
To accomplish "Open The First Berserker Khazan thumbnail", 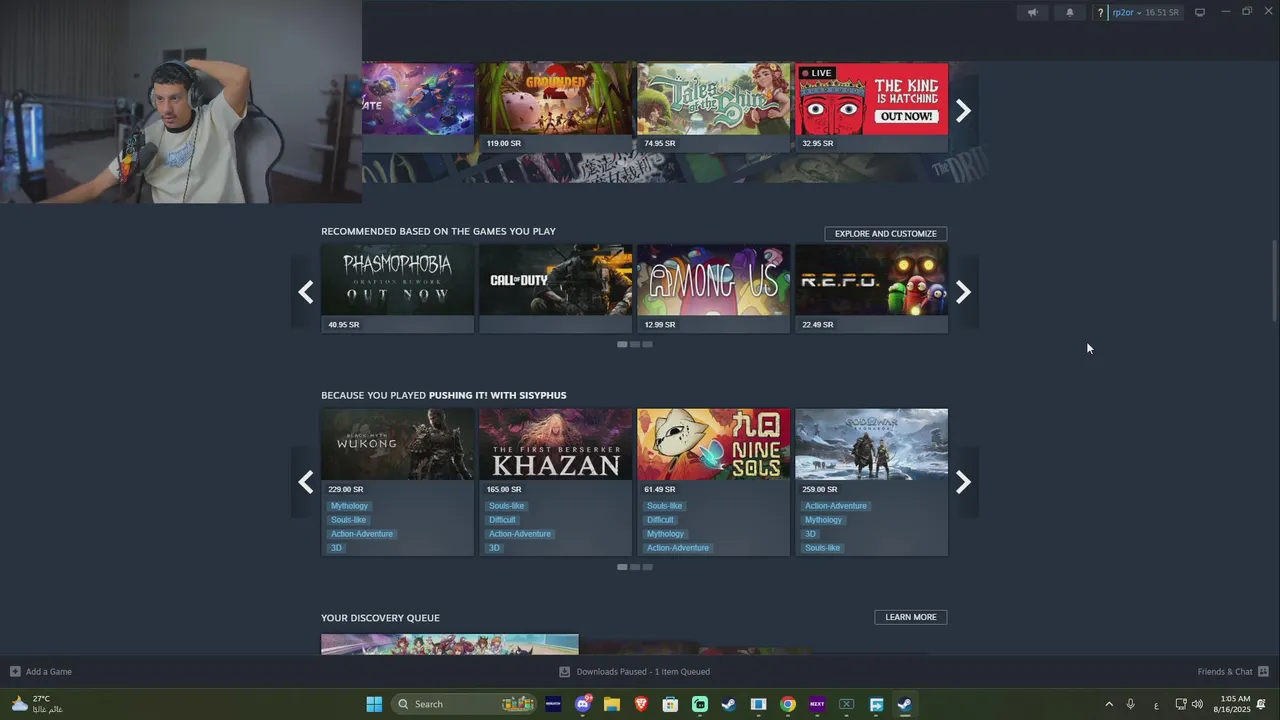I will (x=555, y=444).
